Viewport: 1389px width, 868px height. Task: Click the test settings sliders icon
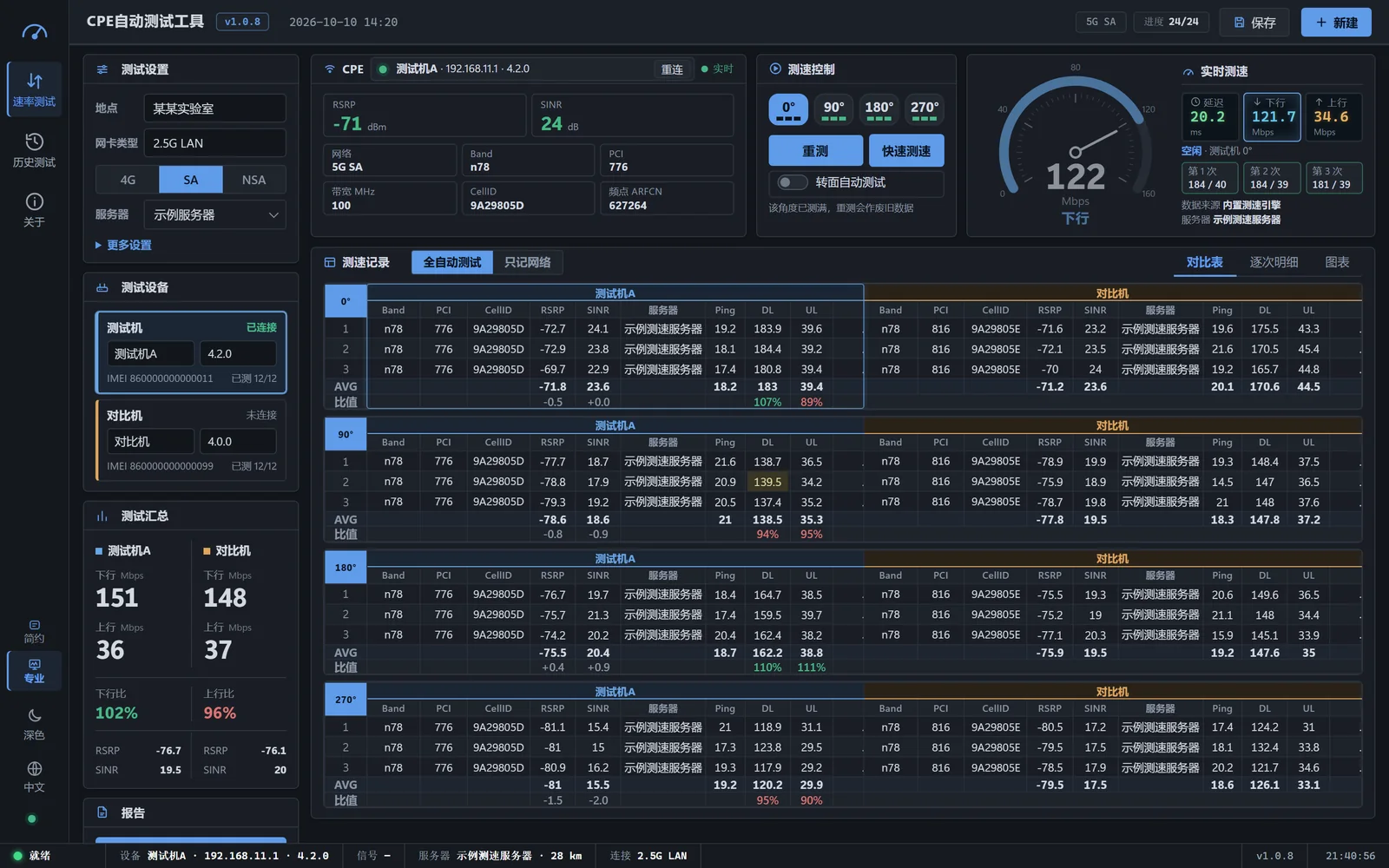coord(102,69)
